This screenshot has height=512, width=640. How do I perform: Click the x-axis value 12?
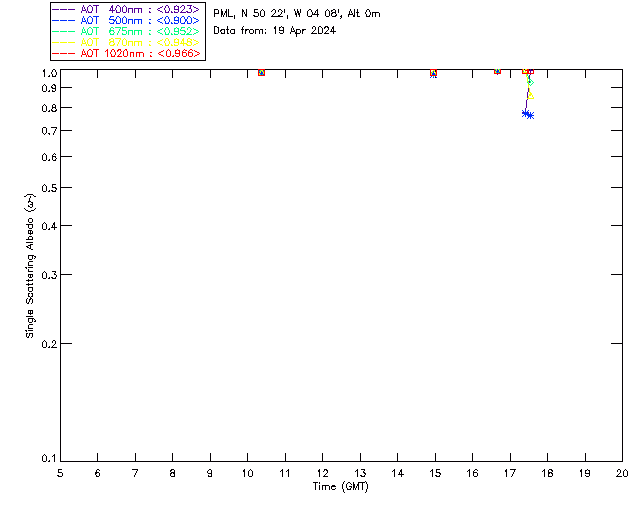tap(322, 473)
